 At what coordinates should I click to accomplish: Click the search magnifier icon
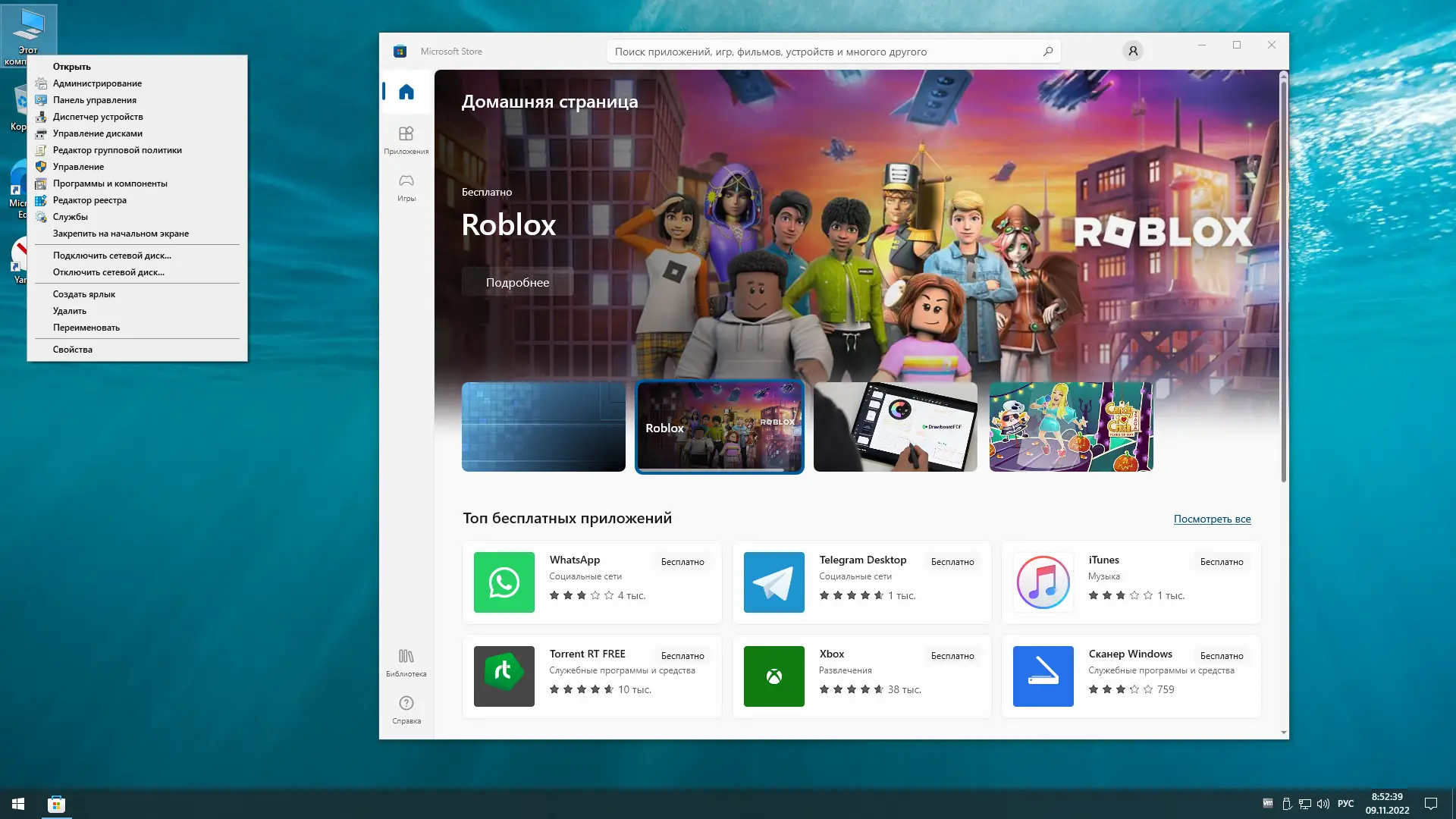1048,52
